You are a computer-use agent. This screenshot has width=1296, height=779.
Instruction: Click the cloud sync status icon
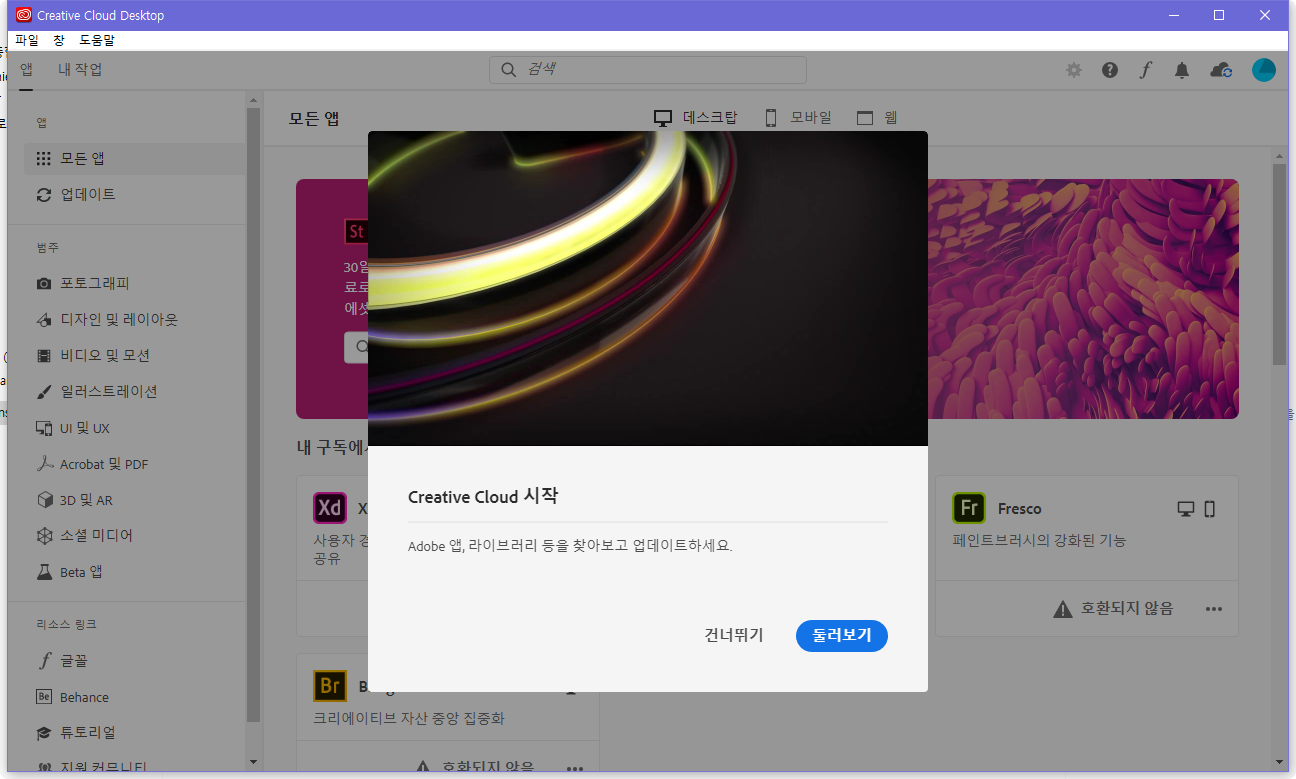1221,70
